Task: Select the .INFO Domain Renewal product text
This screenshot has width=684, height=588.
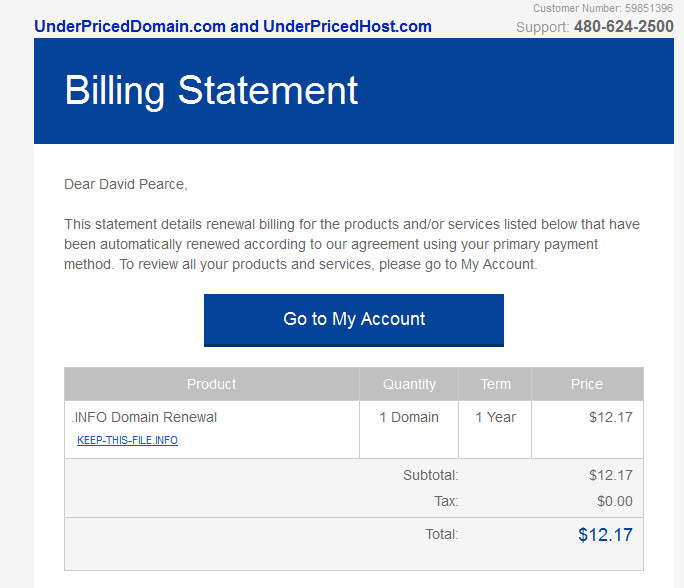Action: point(144,417)
